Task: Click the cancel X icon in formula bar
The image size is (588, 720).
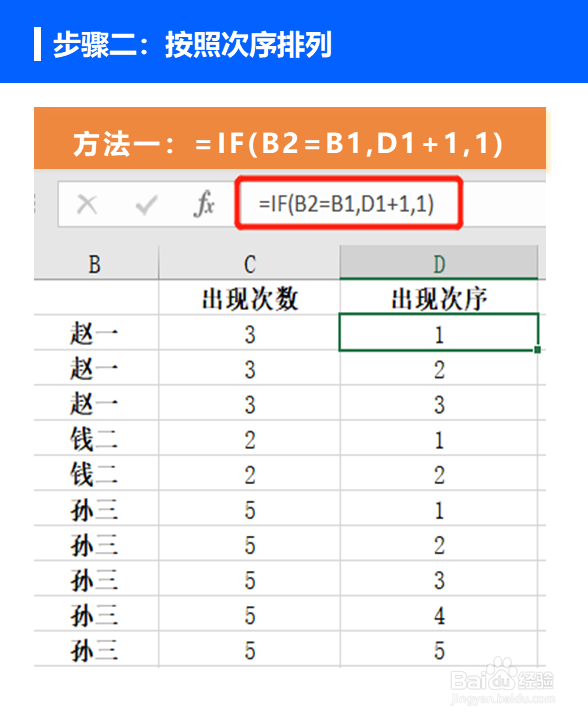Action: tap(87, 204)
